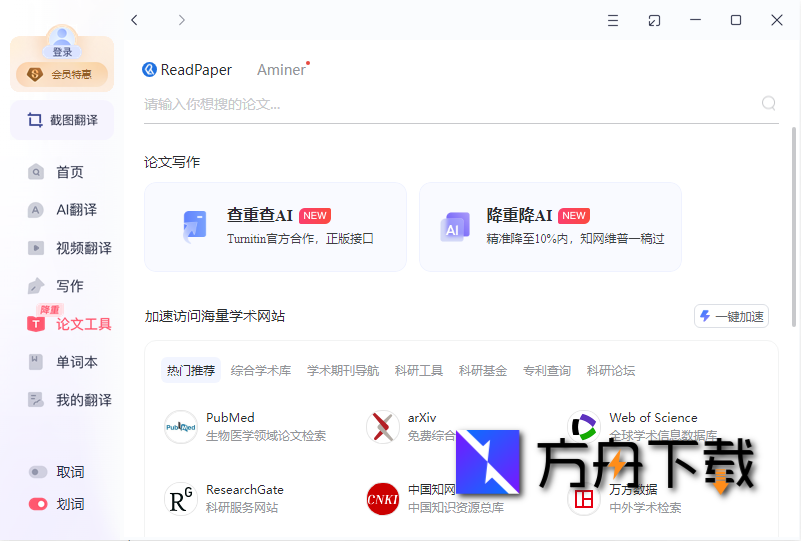Click the arXiv logo icon
Viewport: 801px width, 541px height.
(x=383, y=427)
